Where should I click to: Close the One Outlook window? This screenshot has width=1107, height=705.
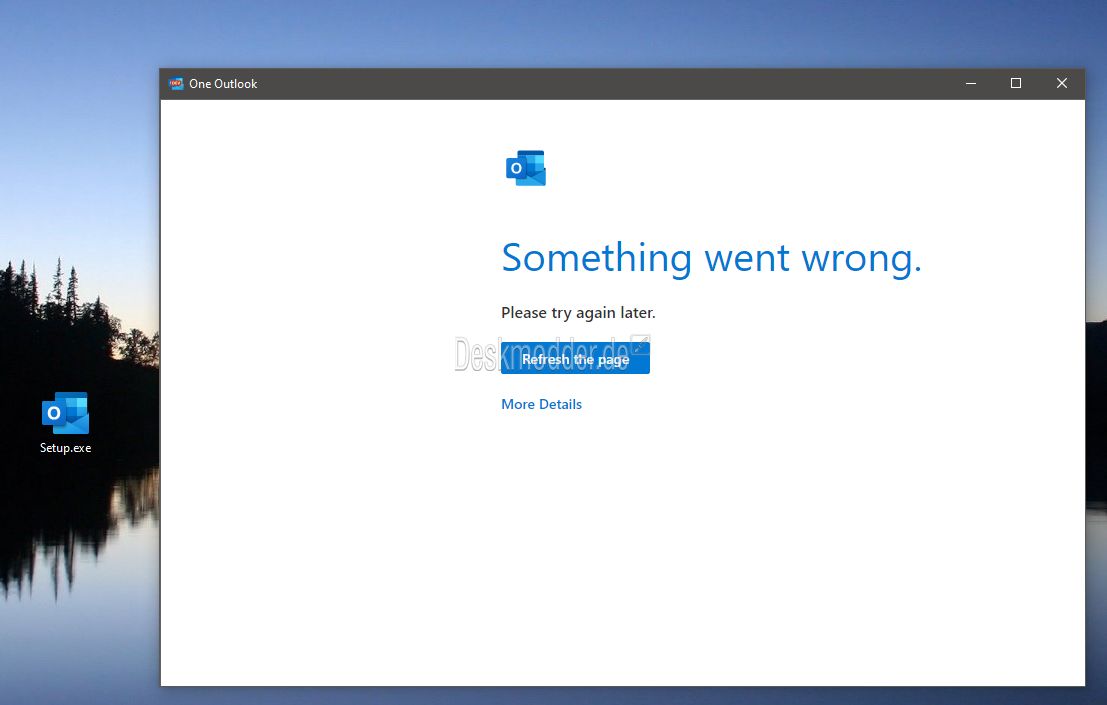click(1062, 83)
